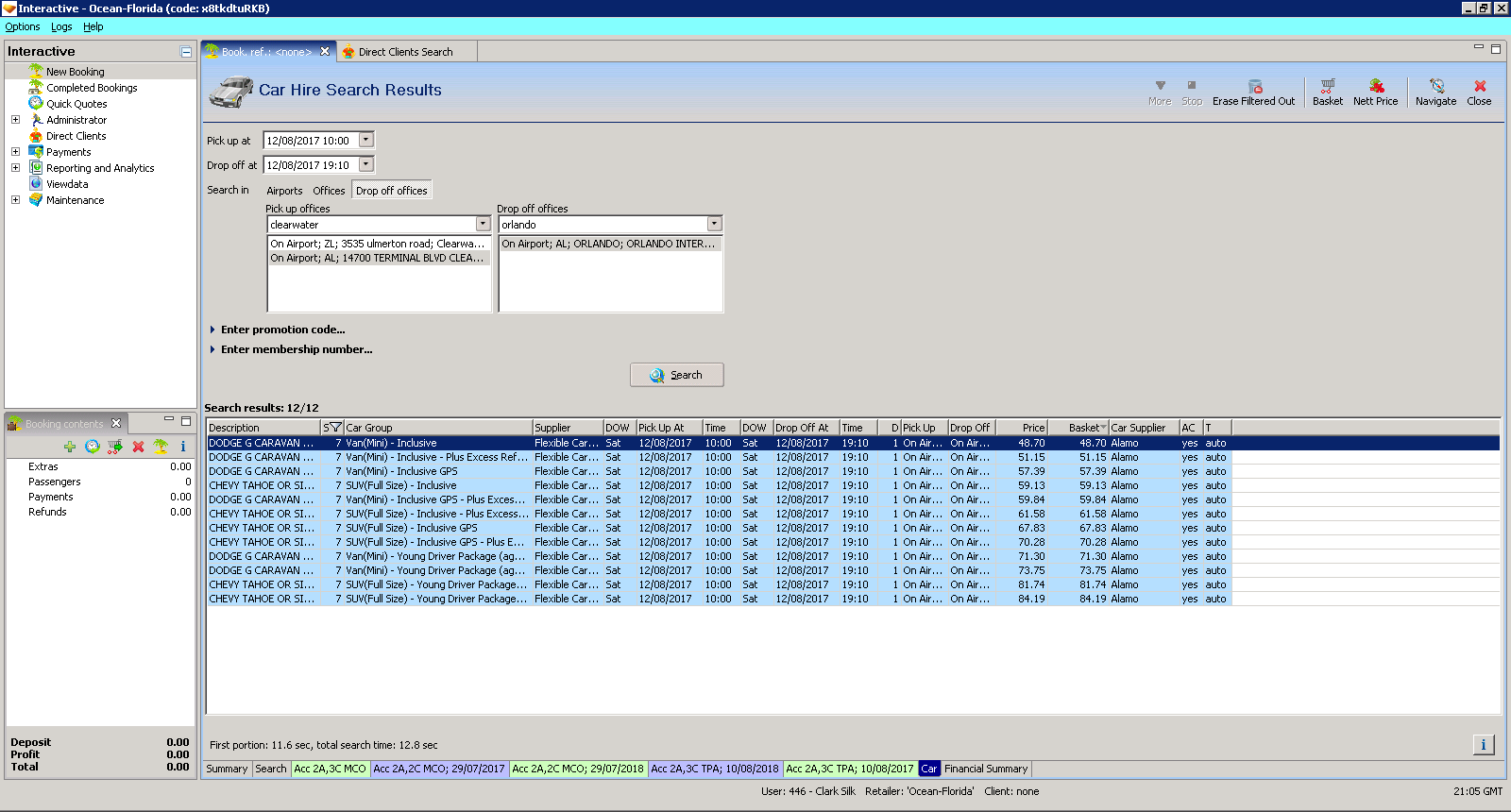
Task: Switch search to Airports option
Action: (x=284, y=191)
